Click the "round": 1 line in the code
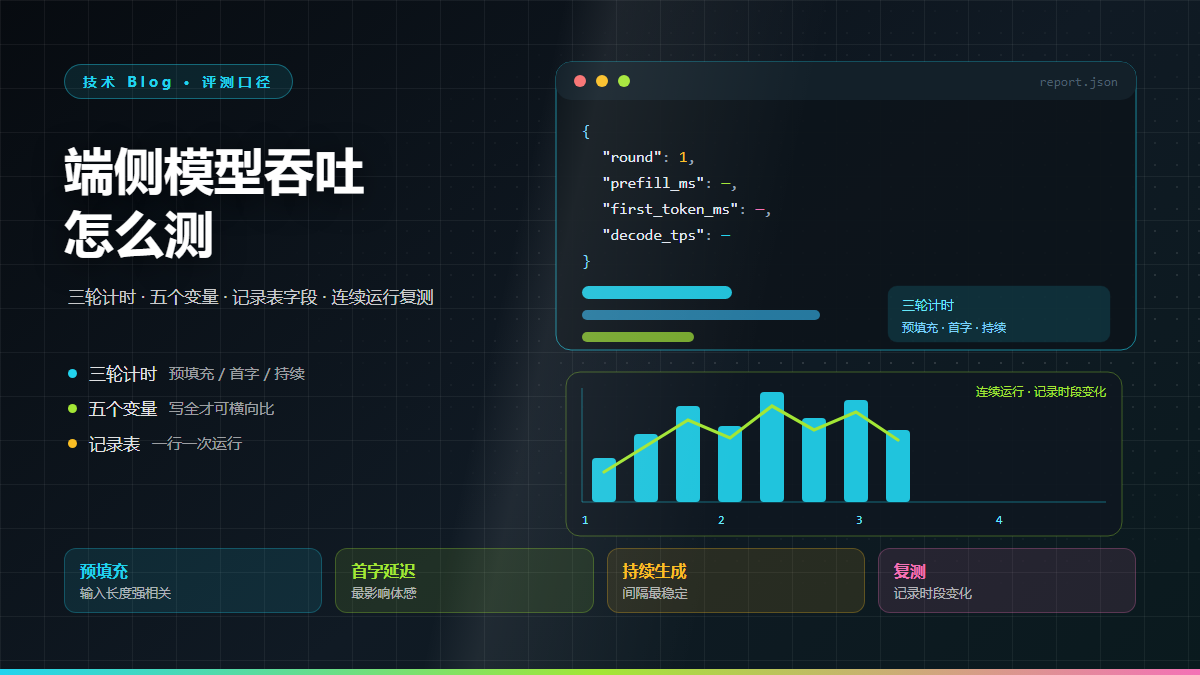Image resolution: width=1200 pixels, height=675 pixels. pyautogui.click(x=648, y=157)
